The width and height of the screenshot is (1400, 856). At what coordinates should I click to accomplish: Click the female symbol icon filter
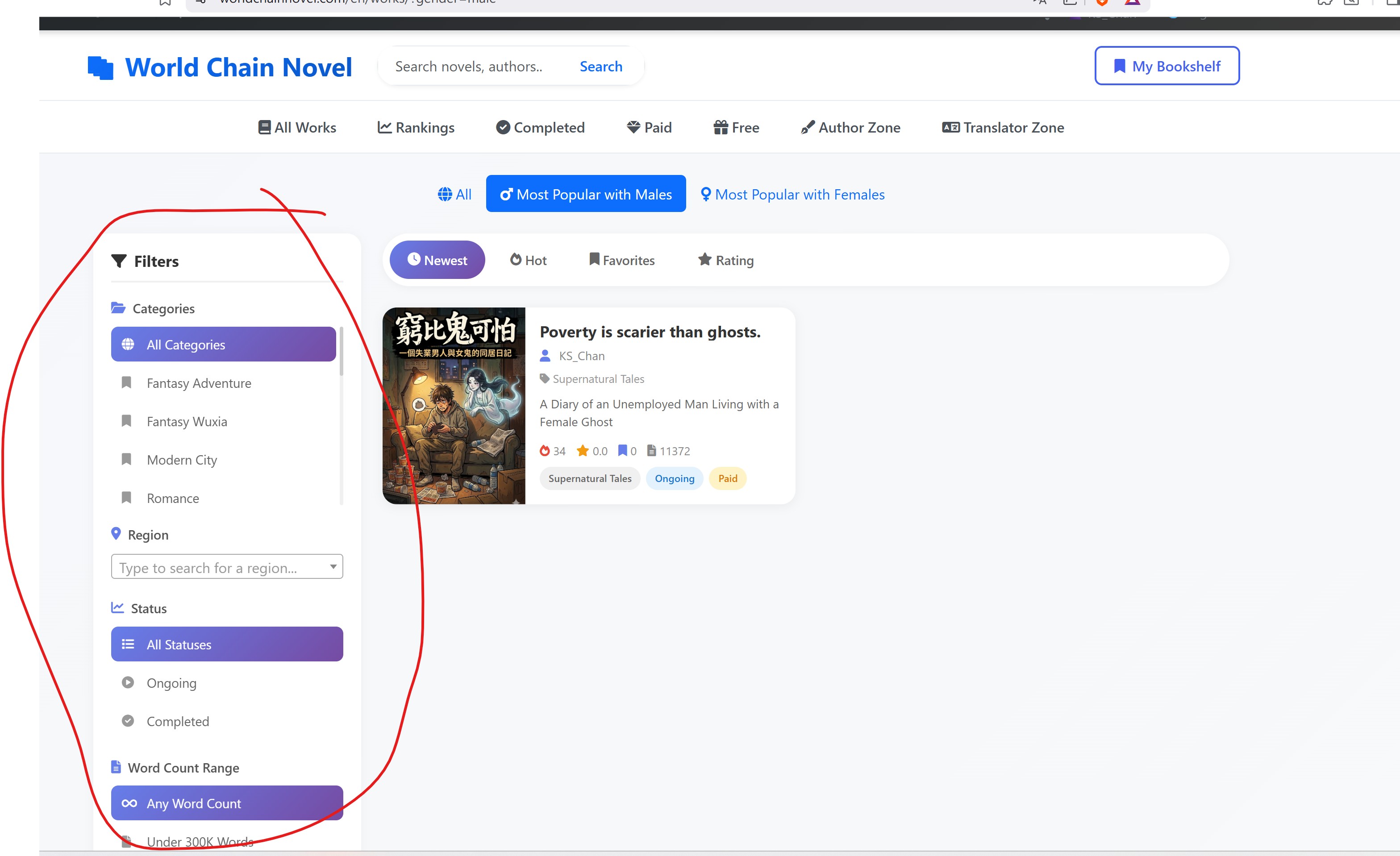click(706, 194)
